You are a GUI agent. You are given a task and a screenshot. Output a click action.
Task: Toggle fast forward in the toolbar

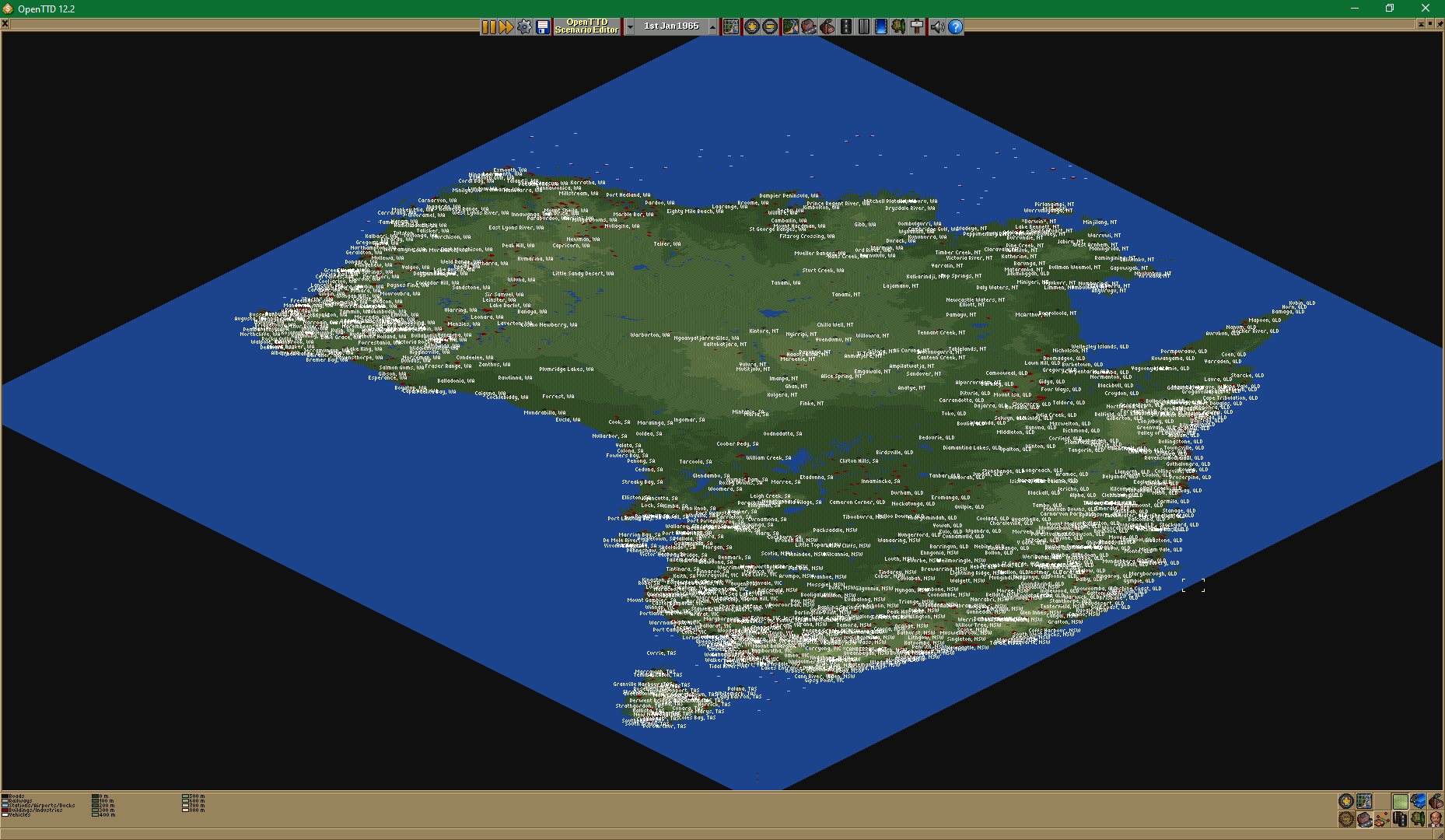[x=506, y=26]
